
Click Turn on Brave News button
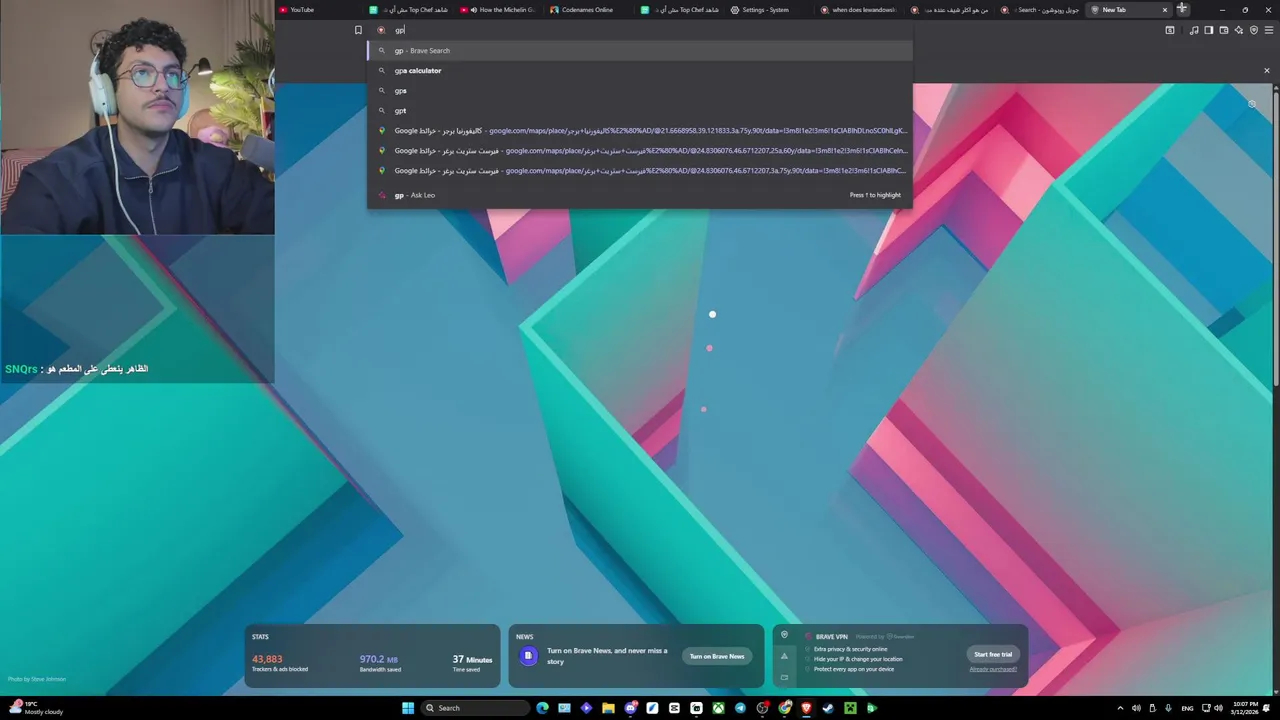717,656
